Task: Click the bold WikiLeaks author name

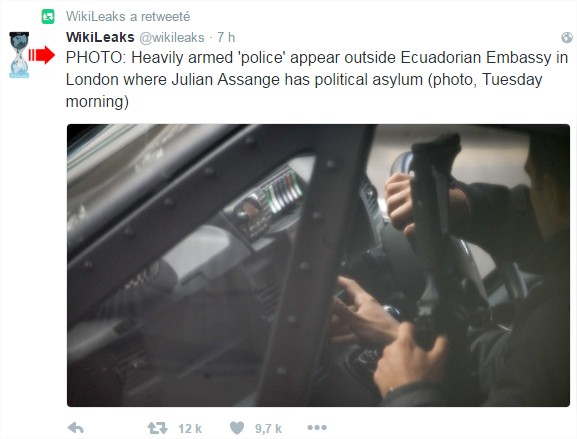Action: [x=100, y=37]
